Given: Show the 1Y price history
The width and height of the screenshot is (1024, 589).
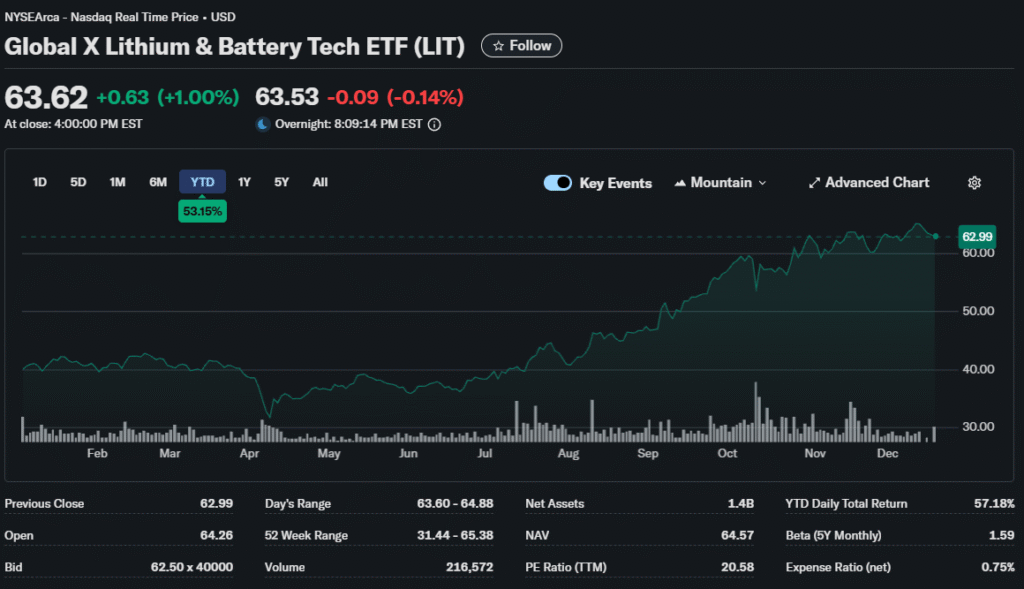Looking at the screenshot, I should click(245, 182).
